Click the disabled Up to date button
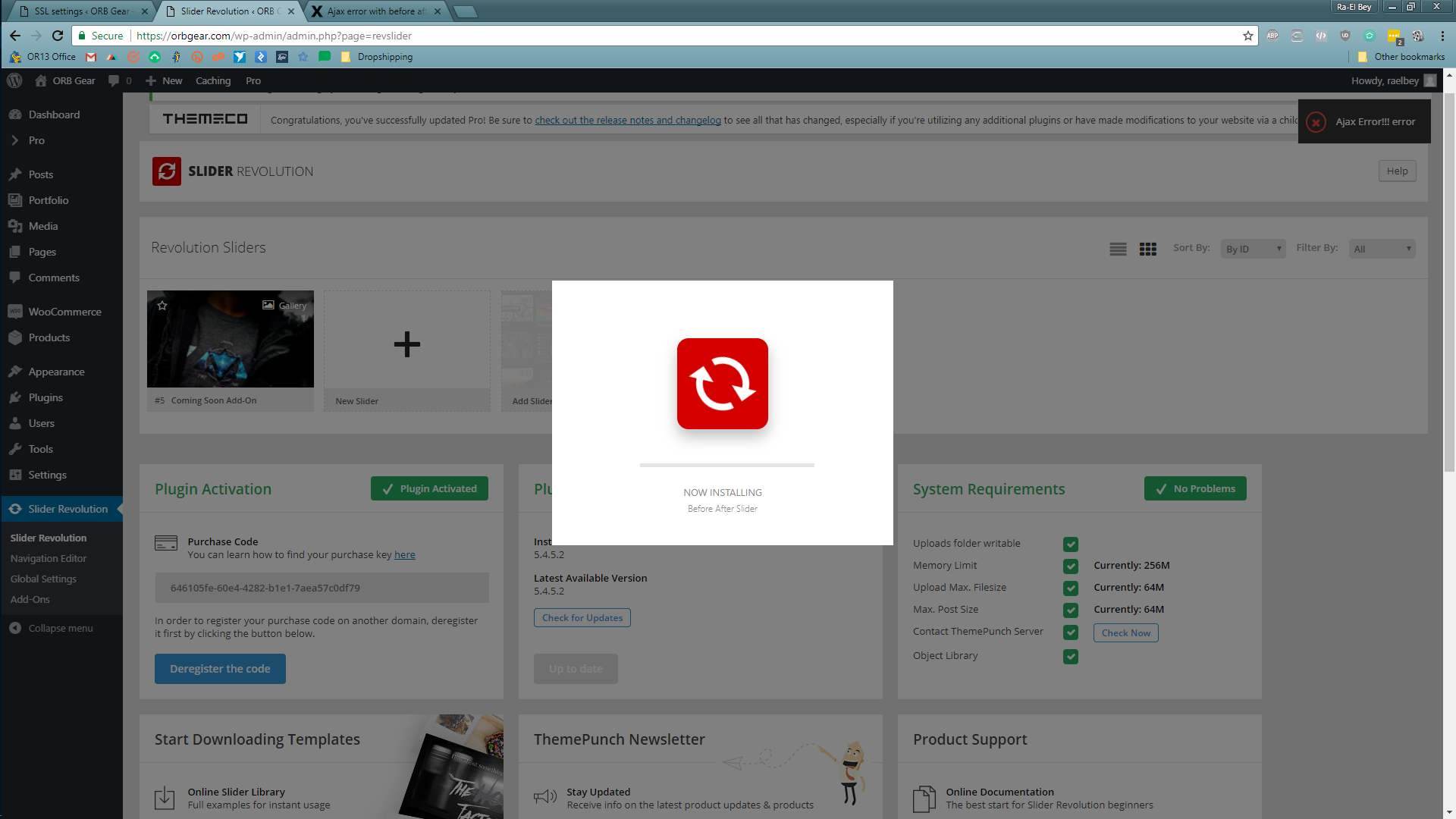The height and width of the screenshot is (819, 1456). click(576, 669)
